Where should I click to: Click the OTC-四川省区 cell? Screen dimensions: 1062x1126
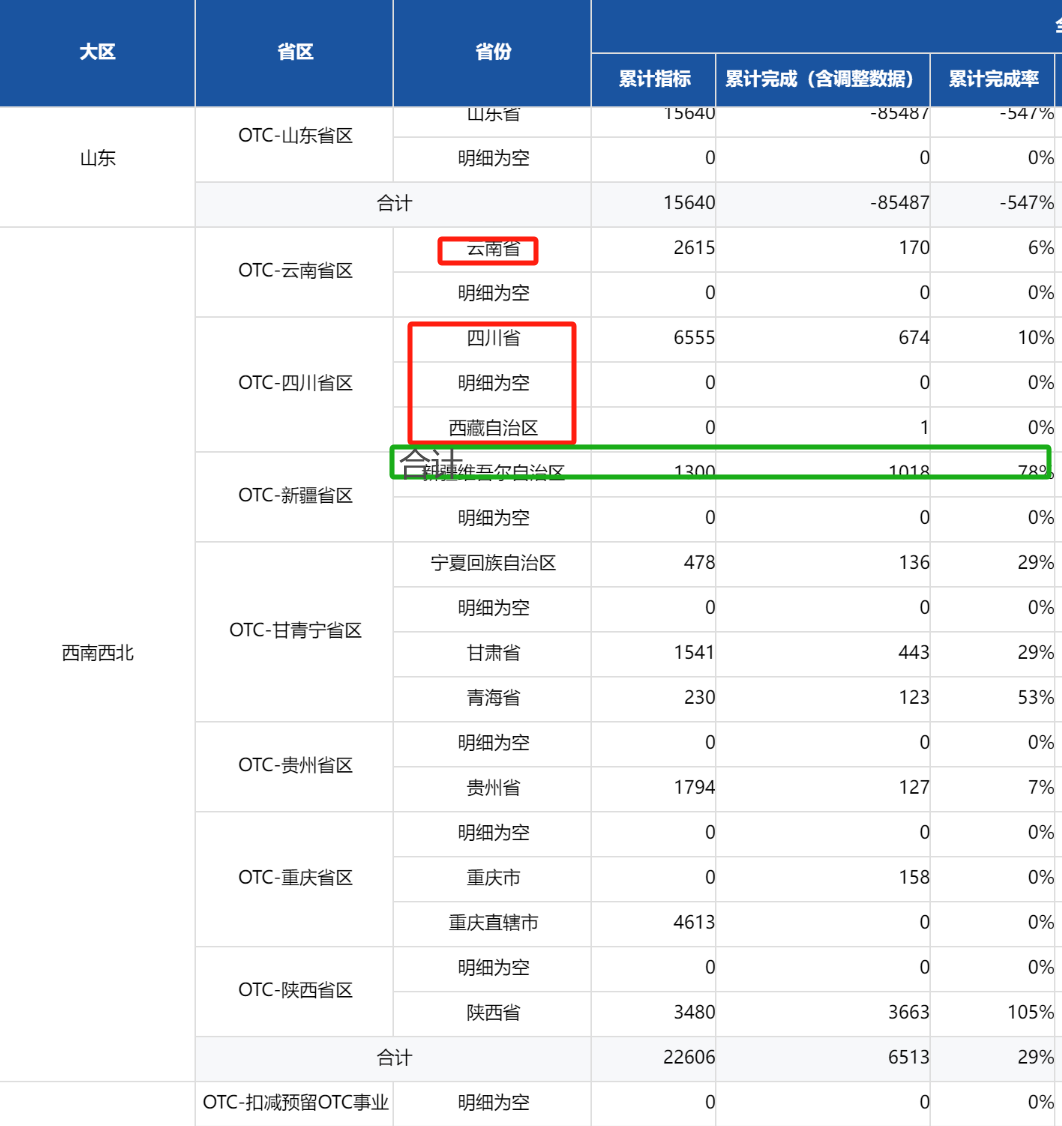[x=295, y=383]
